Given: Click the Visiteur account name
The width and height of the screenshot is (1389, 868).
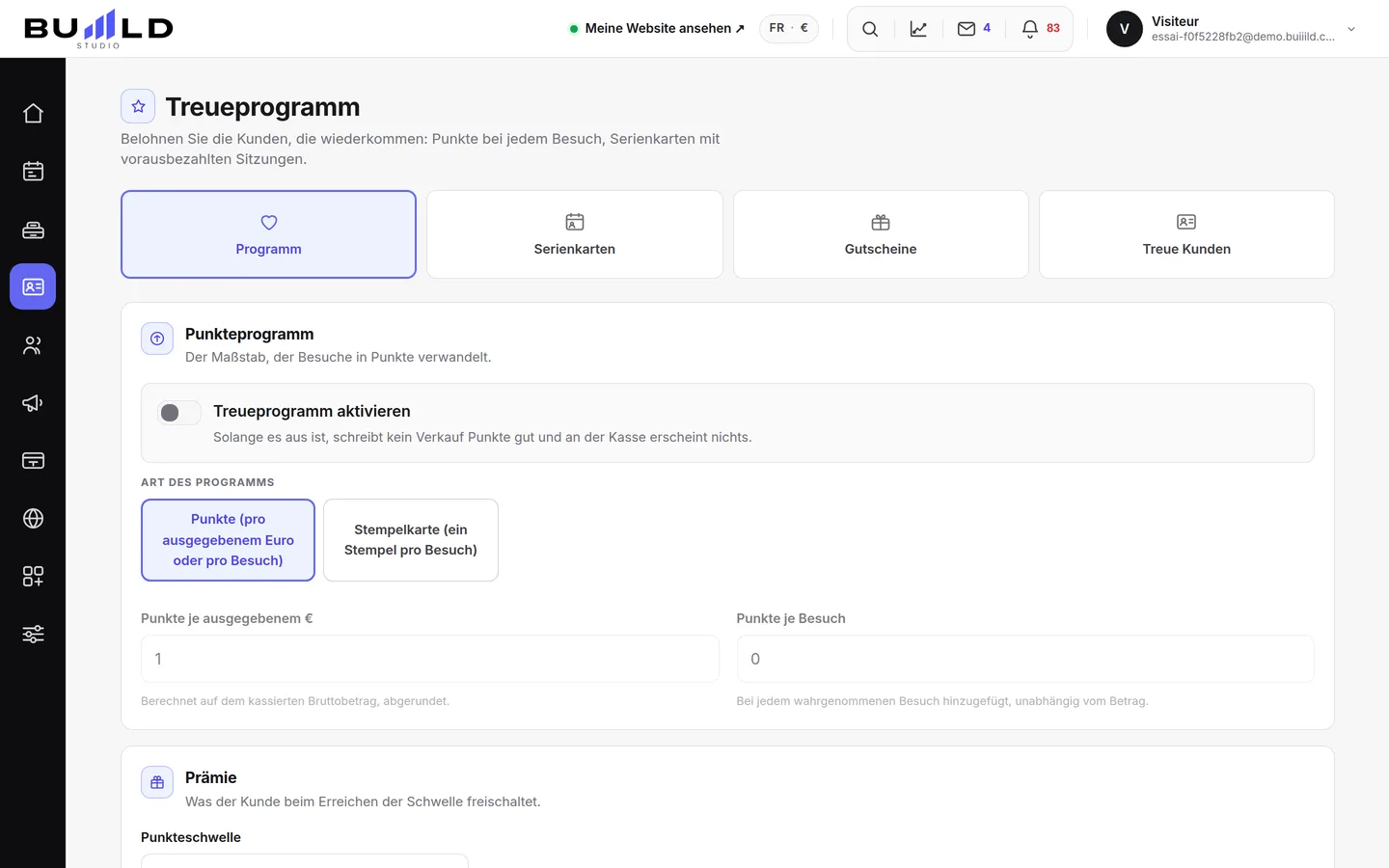Looking at the screenshot, I should tap(1175, 21).
